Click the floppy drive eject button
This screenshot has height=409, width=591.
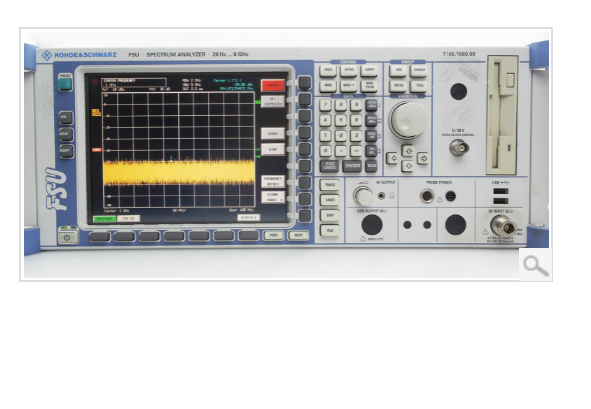point(510,81)
